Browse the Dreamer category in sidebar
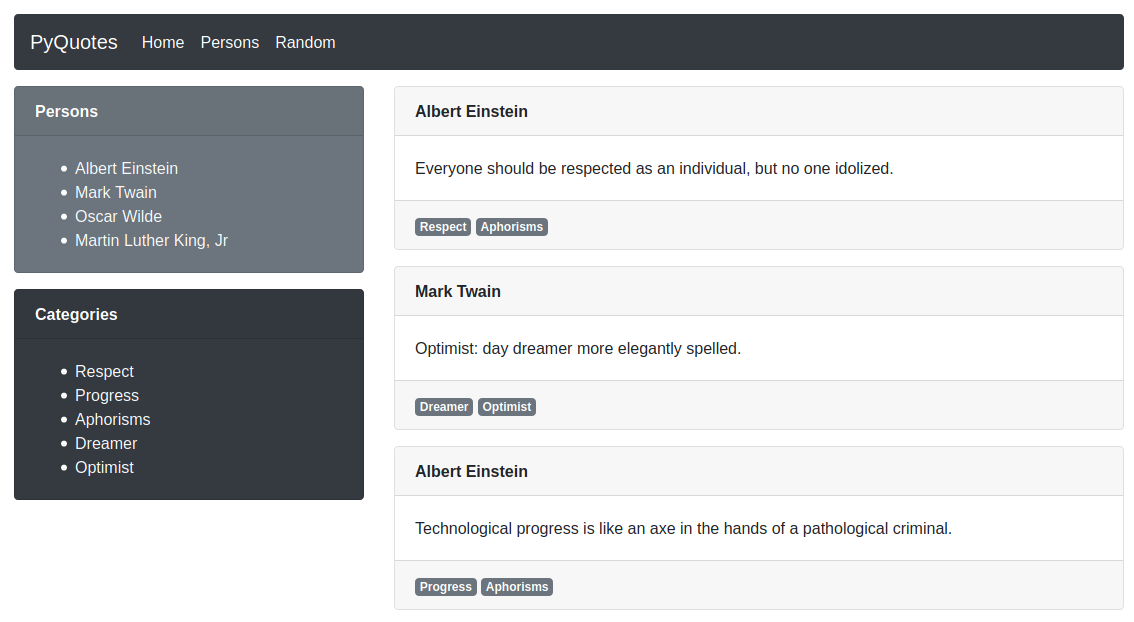The width and height of the screenshot is (1134, 622). (x=106, y=443)
